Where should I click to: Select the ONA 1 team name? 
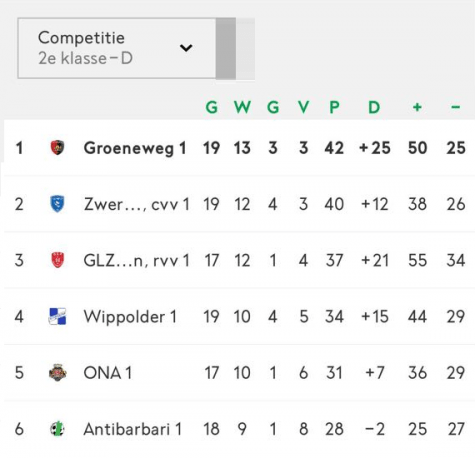(x=107, y=373)
